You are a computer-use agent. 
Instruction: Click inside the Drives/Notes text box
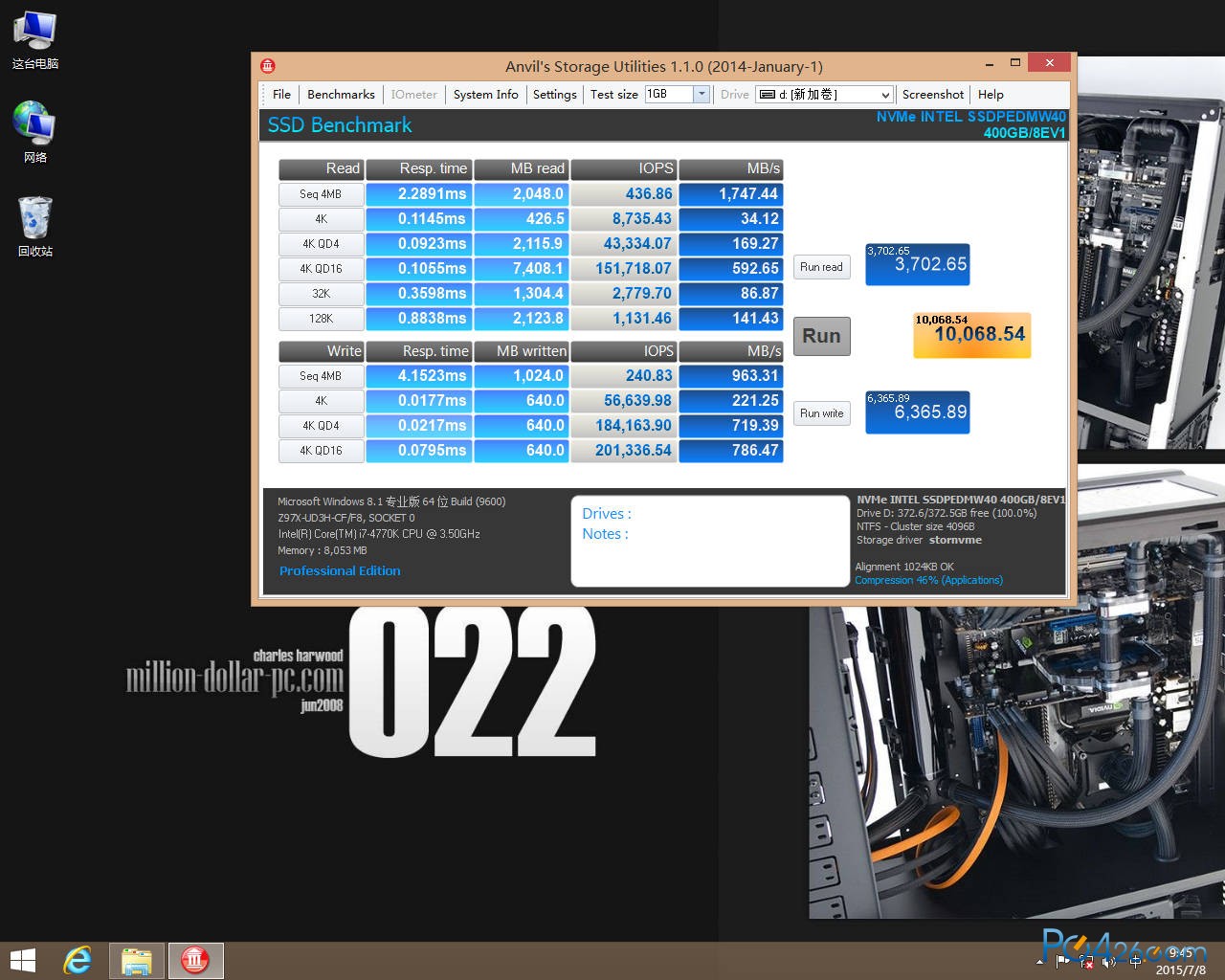coord(710,541)
